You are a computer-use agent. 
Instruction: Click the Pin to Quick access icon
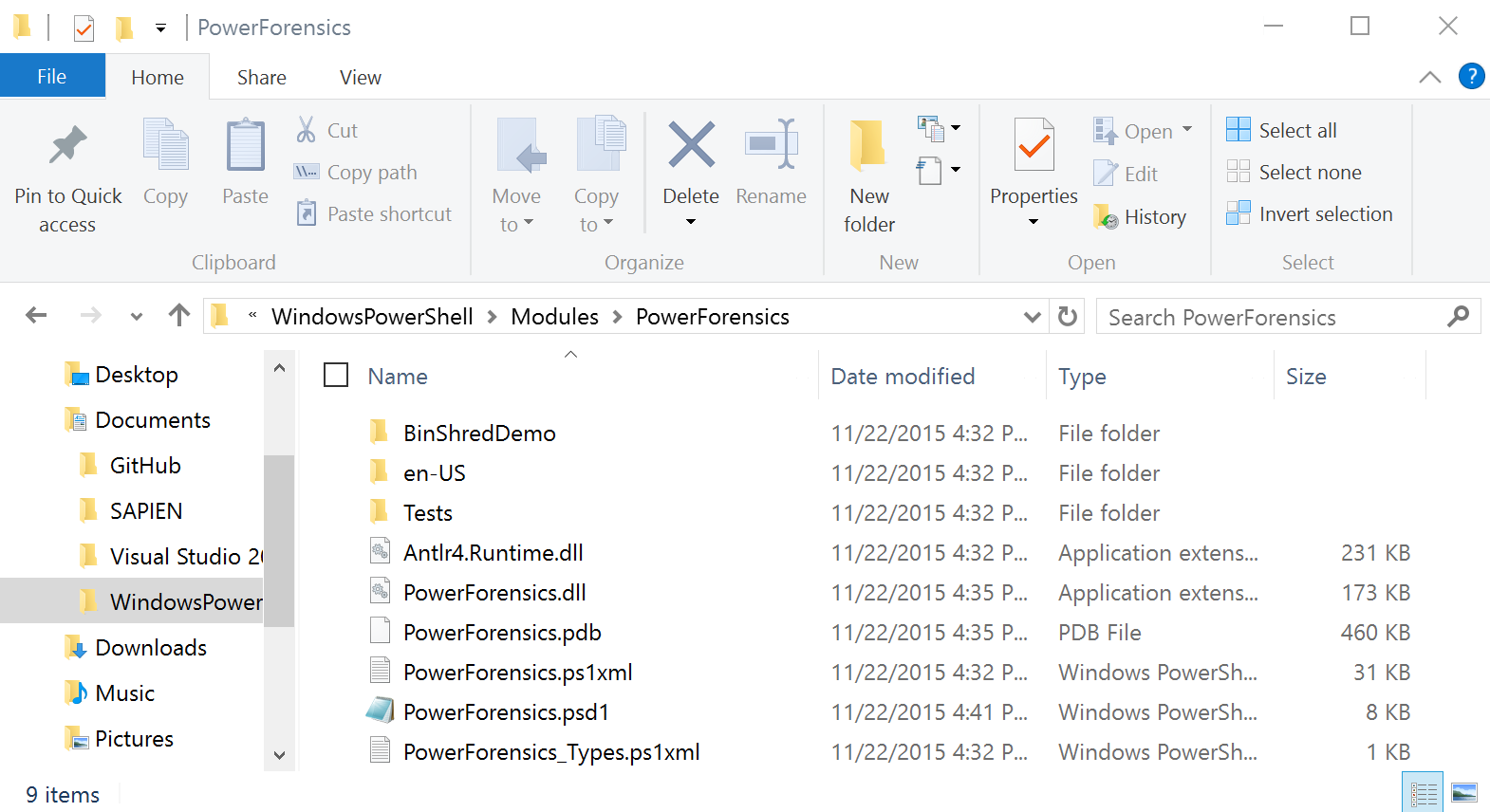pos(67,145)
